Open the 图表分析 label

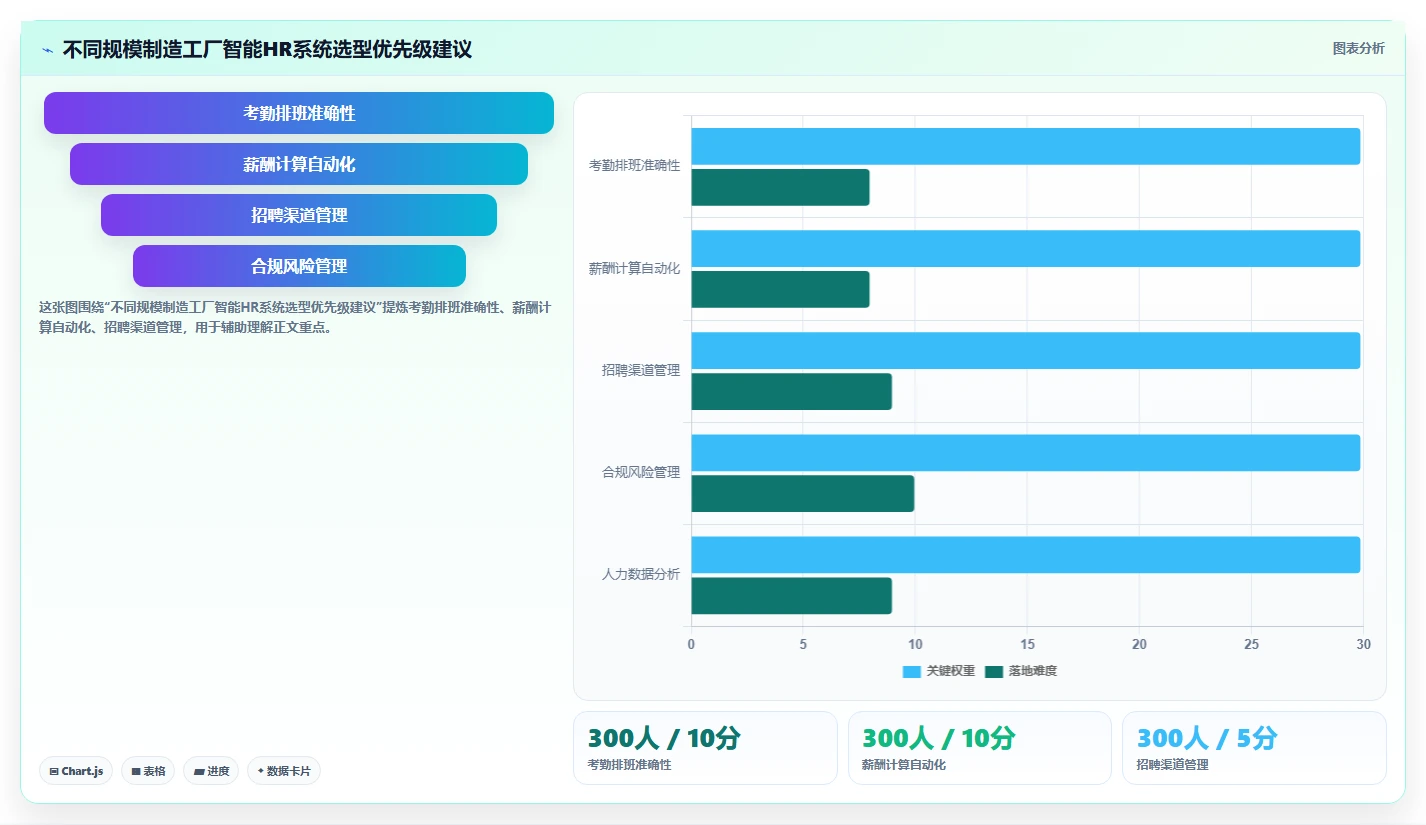(x=1358, y=48)
